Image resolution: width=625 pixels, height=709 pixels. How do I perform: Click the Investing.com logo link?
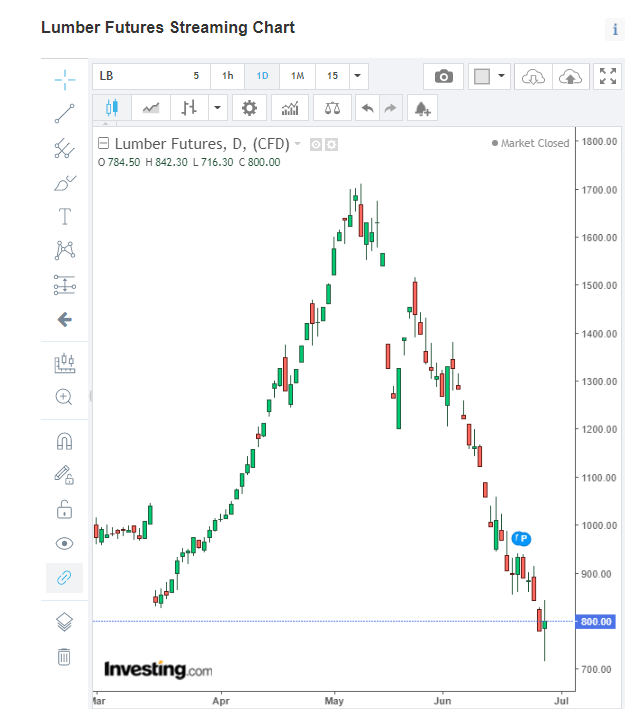coord(158,669)
